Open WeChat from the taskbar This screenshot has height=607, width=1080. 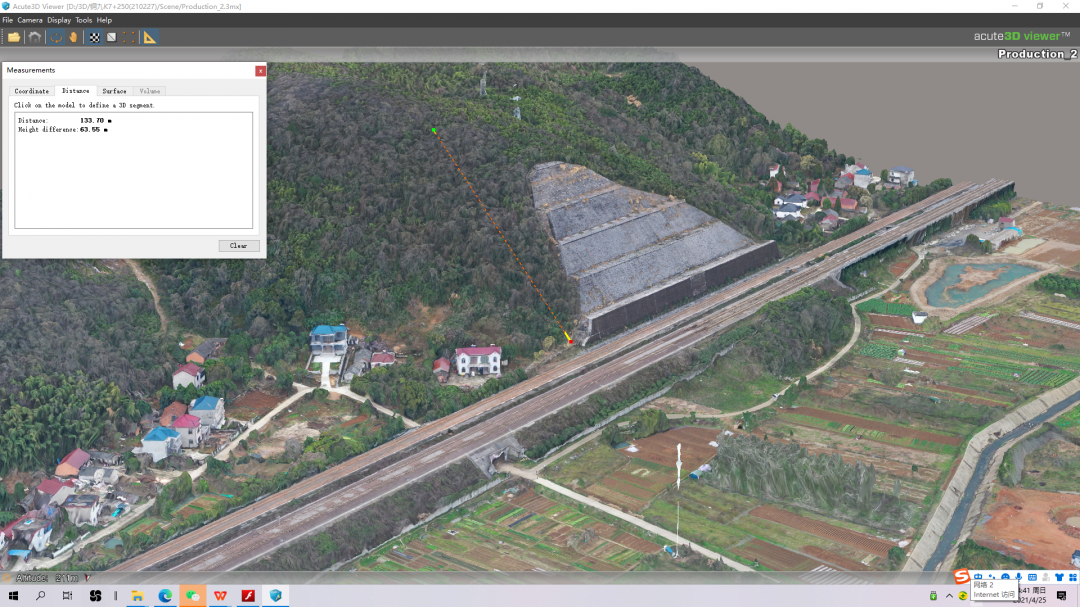(x=193, y=596)
